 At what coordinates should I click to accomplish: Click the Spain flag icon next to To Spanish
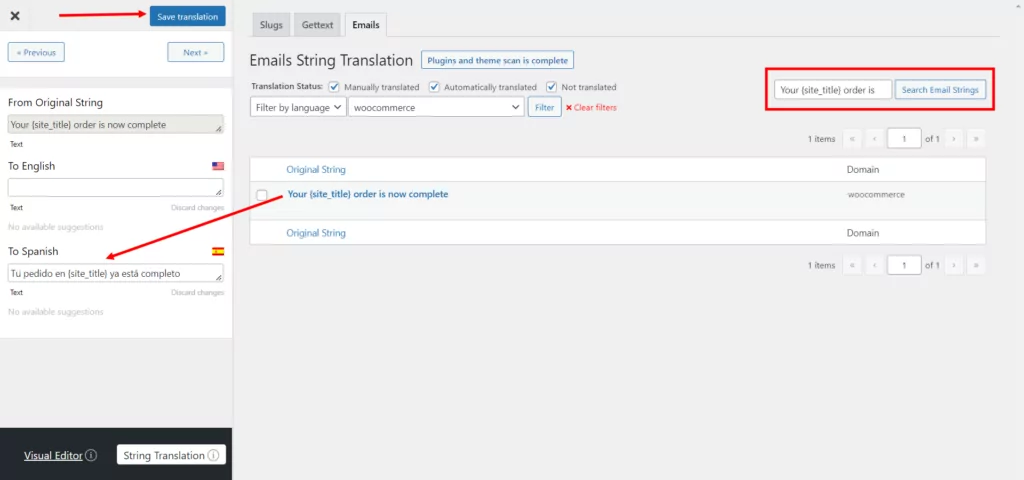218,251
